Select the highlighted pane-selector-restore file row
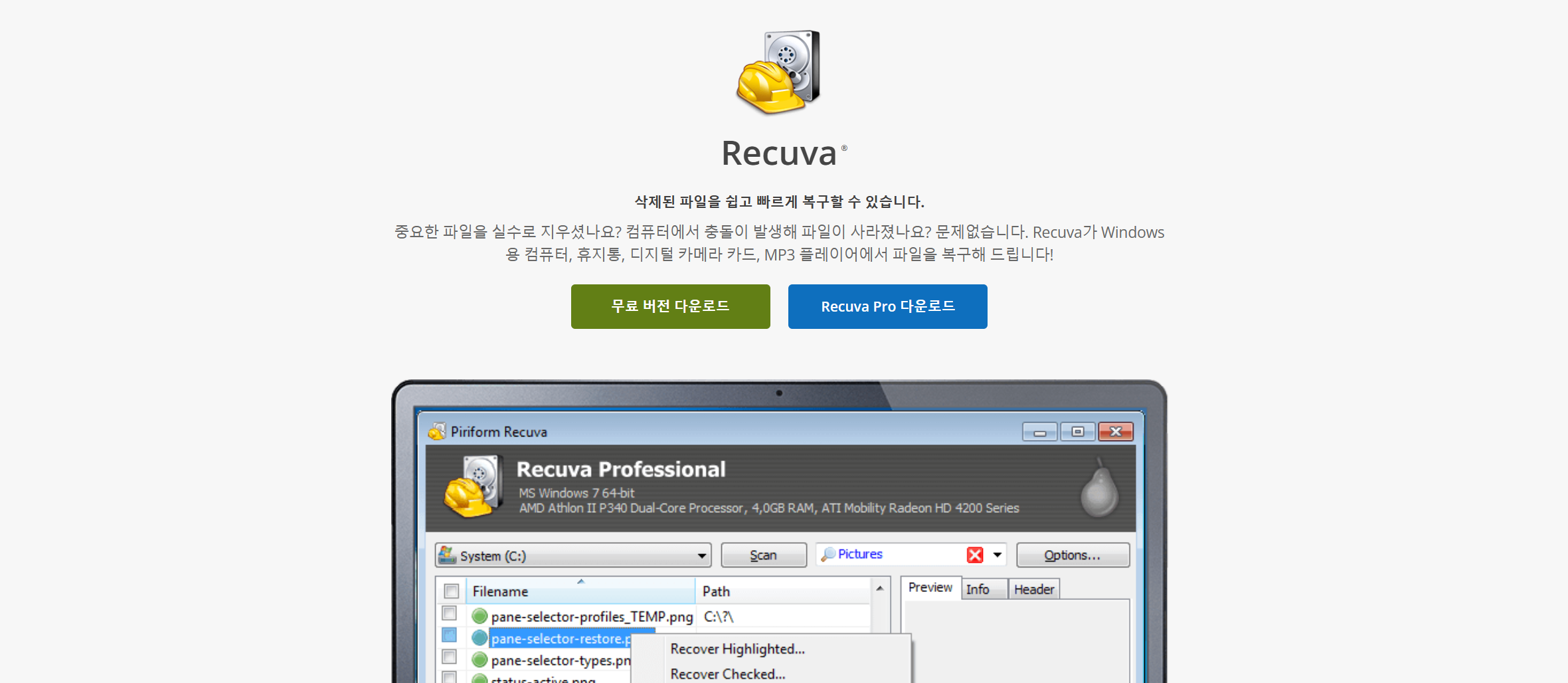 [x=560, y=639]
